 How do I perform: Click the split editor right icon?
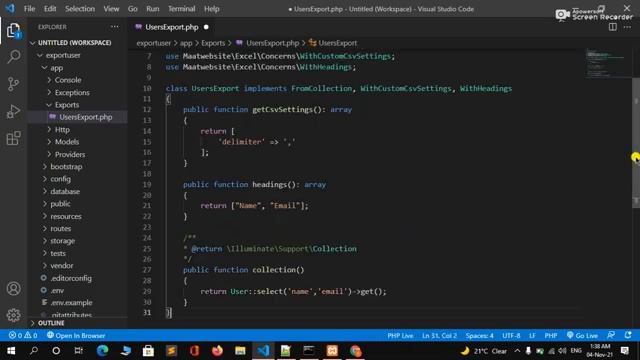[613, 27]
